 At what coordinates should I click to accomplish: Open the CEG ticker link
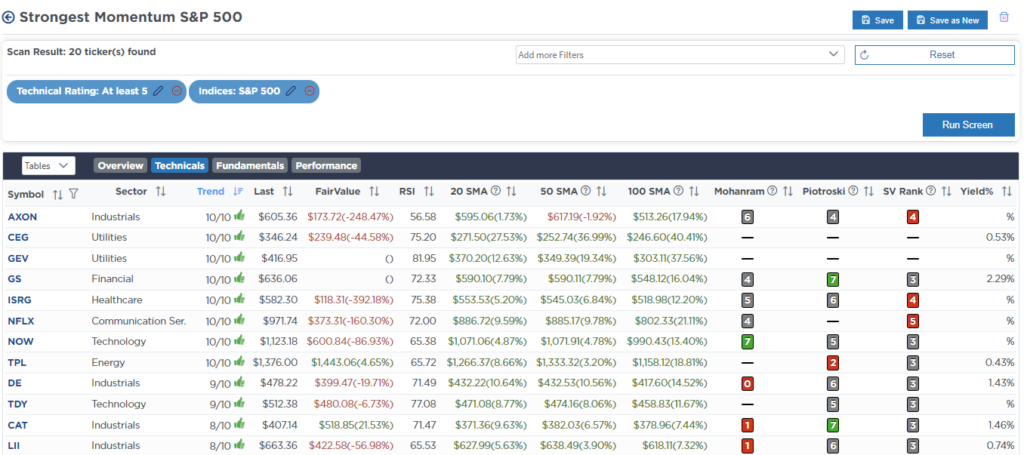[18, 238]
